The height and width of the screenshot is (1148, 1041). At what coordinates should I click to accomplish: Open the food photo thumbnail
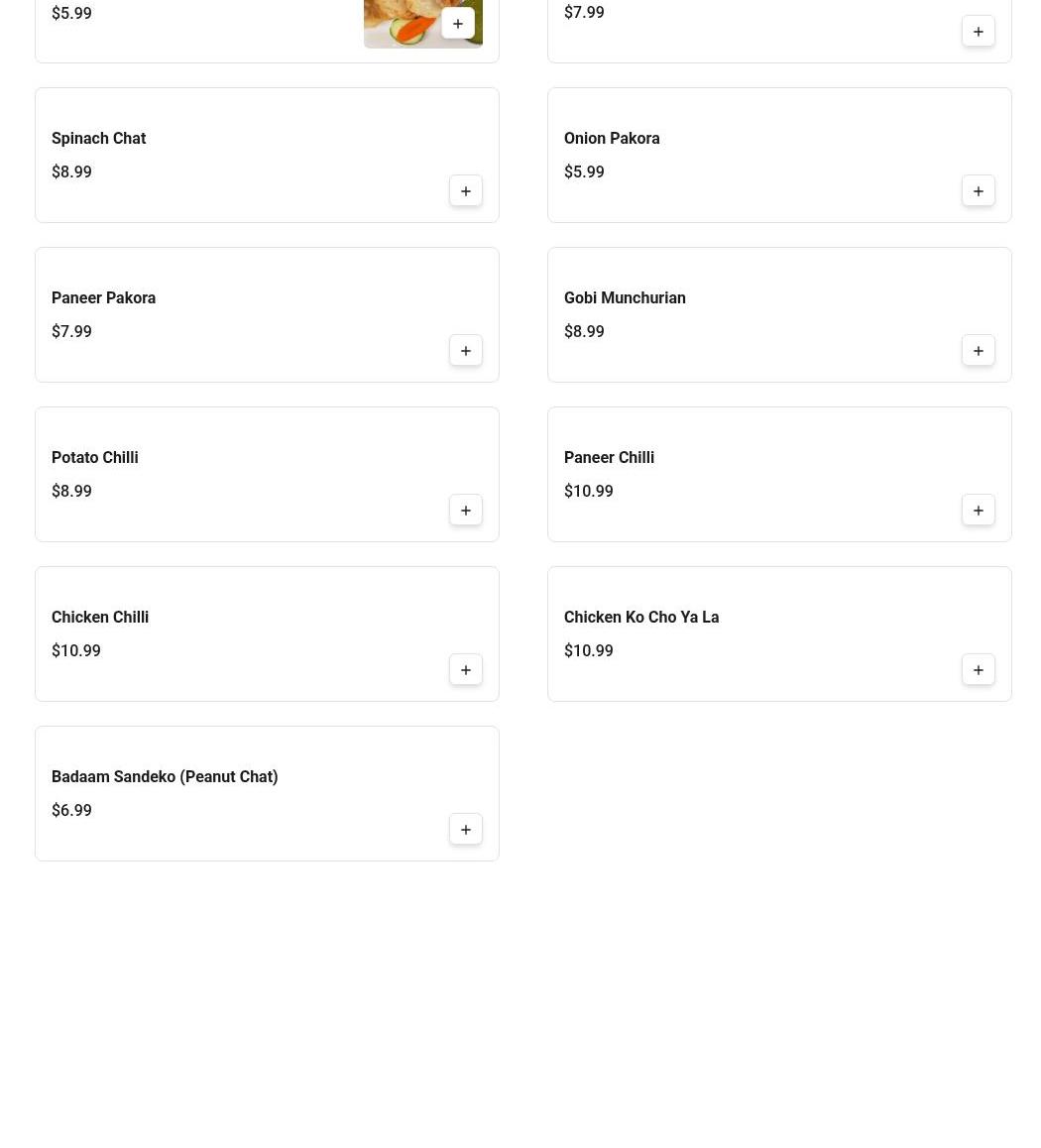(402, 22)
